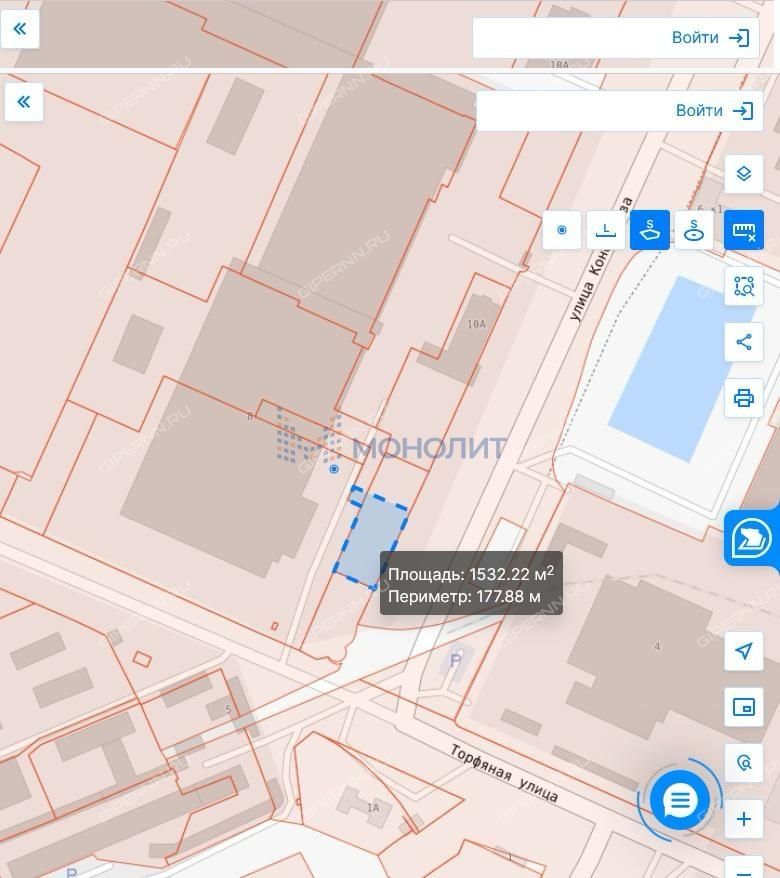The image size is (780, 878).
Task: Select the point marker tool
Action: click(562, 230)
